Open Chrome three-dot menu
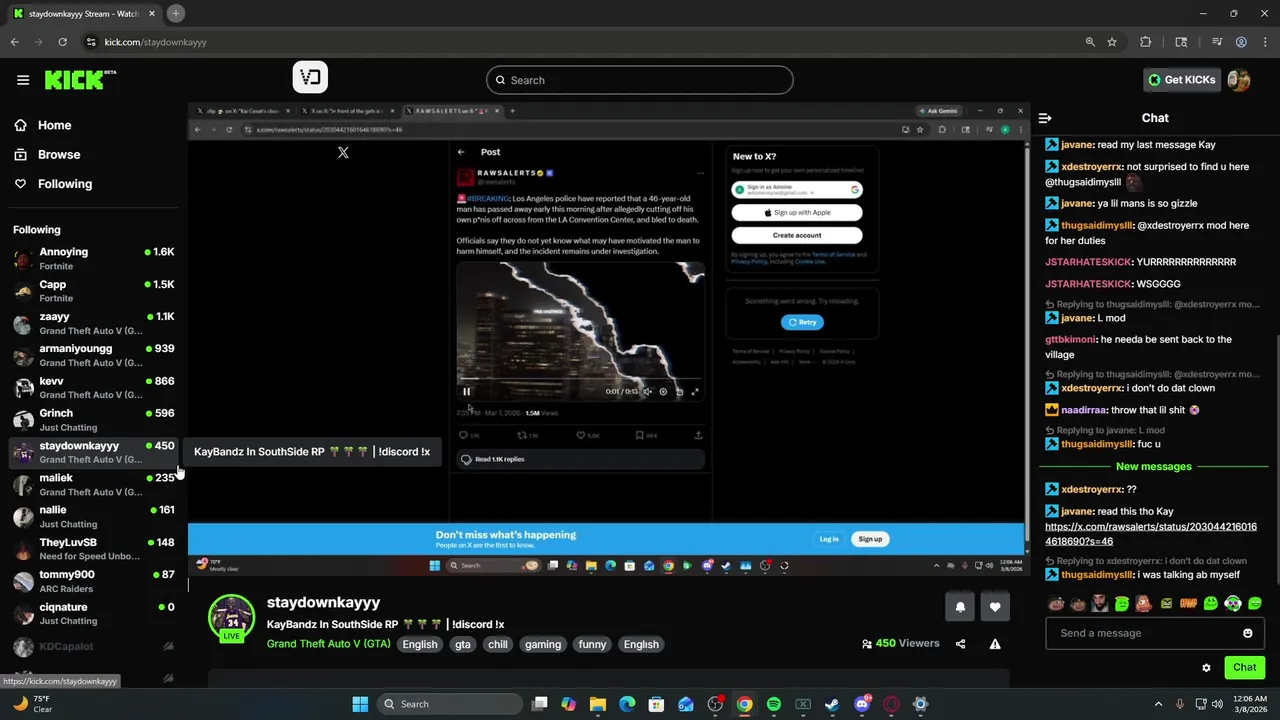 [1265, 42]
